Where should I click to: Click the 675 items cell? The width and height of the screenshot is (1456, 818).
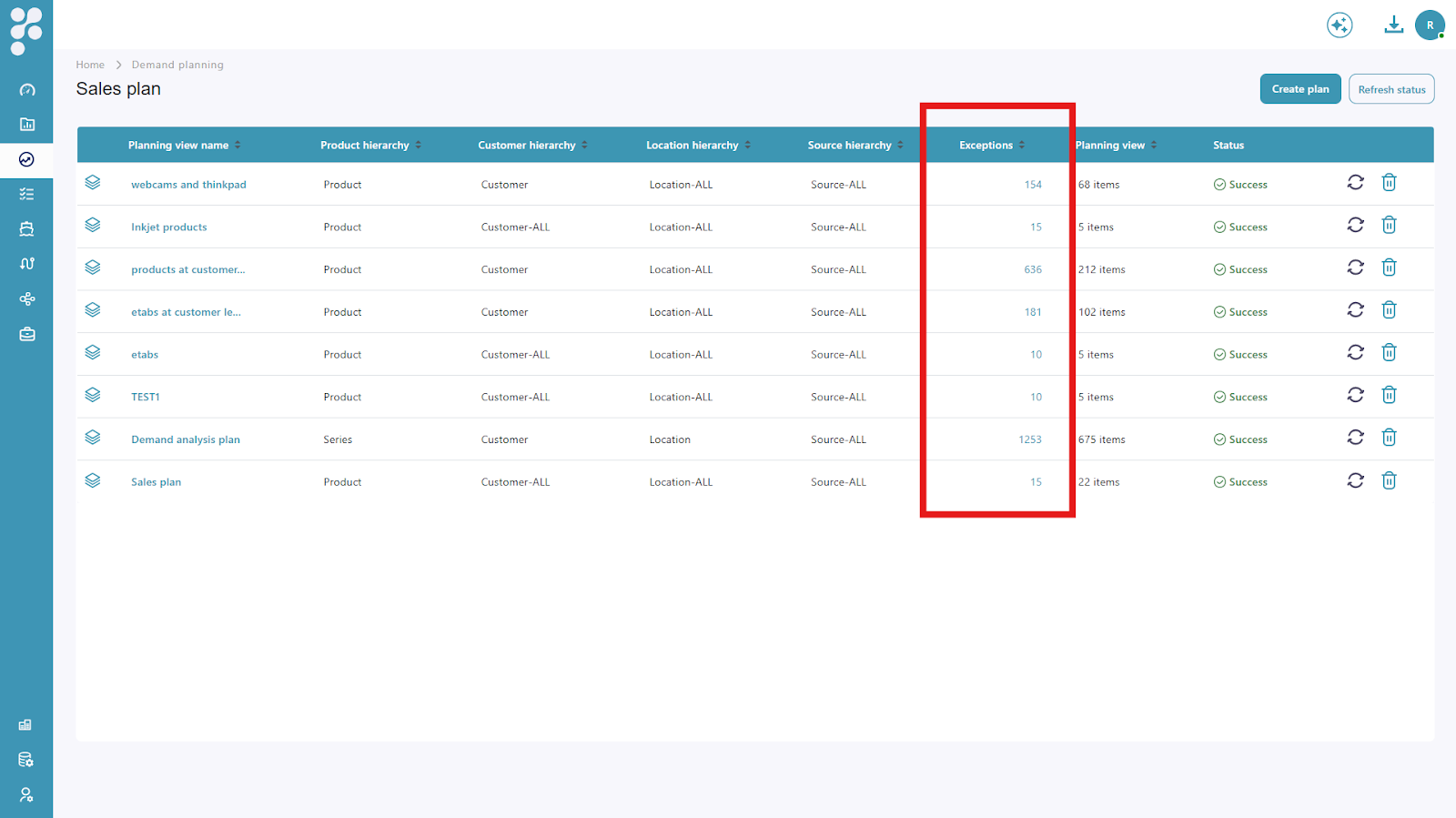point(1101,439)
